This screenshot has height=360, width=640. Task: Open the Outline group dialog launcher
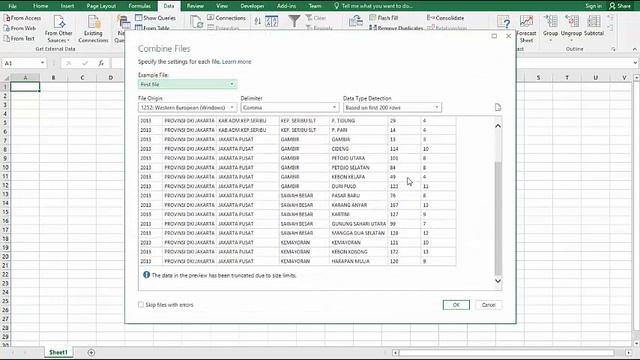click(x=613, y=49)
